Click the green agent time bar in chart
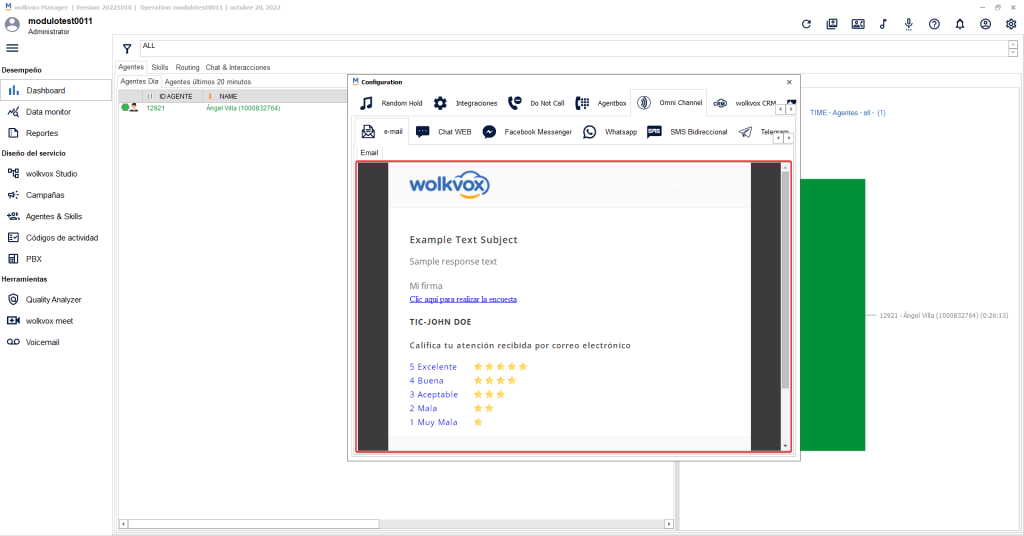The width and height of the screenshot is (1024, 536). click(x=833, y=315)
